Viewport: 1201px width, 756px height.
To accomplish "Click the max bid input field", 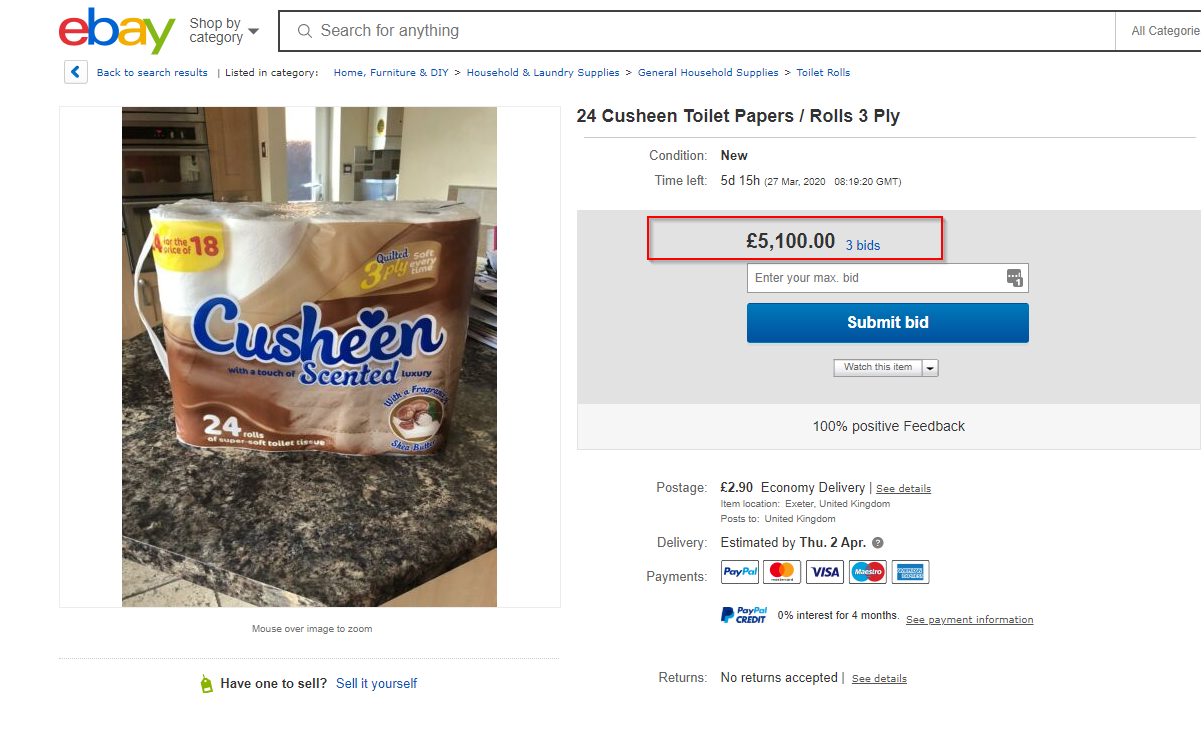I will (875, 278).
